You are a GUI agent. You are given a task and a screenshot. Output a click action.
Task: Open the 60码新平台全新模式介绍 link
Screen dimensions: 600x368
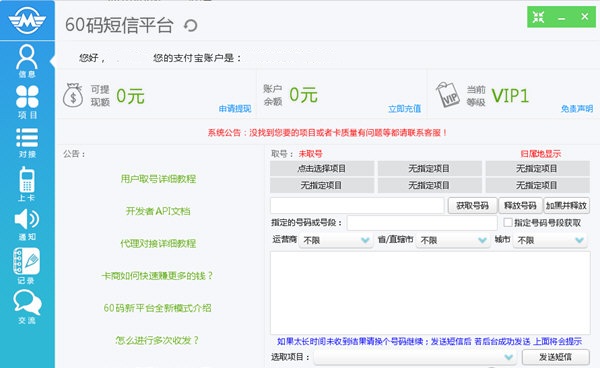158,308
